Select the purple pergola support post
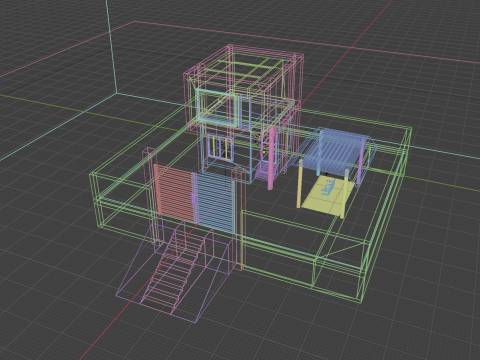The height and width of the screenshot is (360, 480). point(361,161)
